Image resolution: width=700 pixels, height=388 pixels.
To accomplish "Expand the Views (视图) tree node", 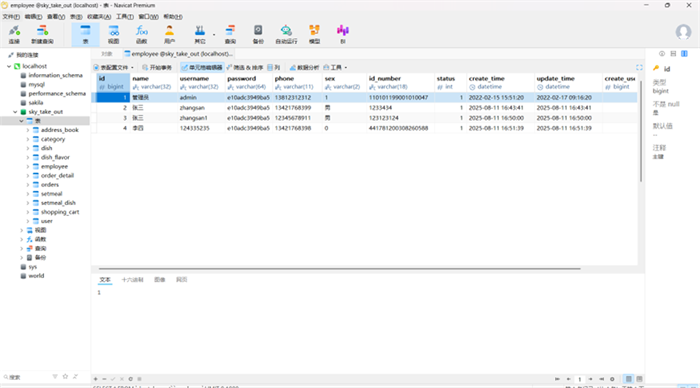I will 21,230.
